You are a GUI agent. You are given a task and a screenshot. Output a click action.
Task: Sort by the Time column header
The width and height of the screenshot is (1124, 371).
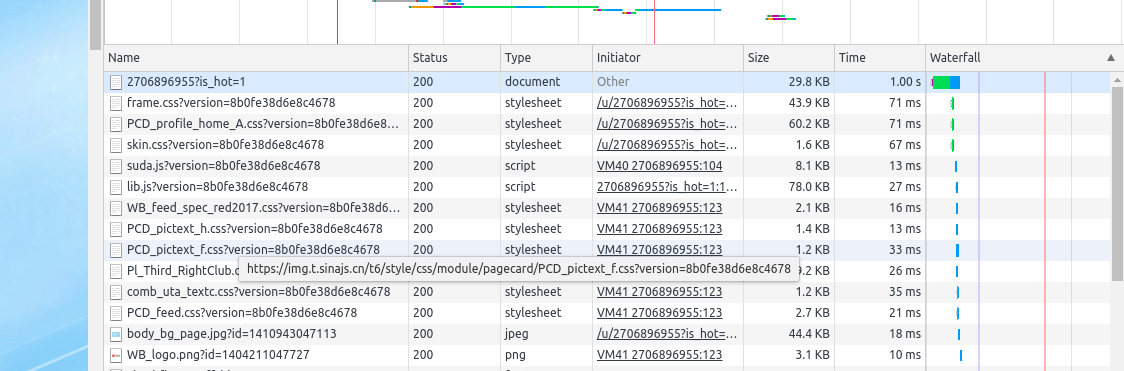(880, 58)
